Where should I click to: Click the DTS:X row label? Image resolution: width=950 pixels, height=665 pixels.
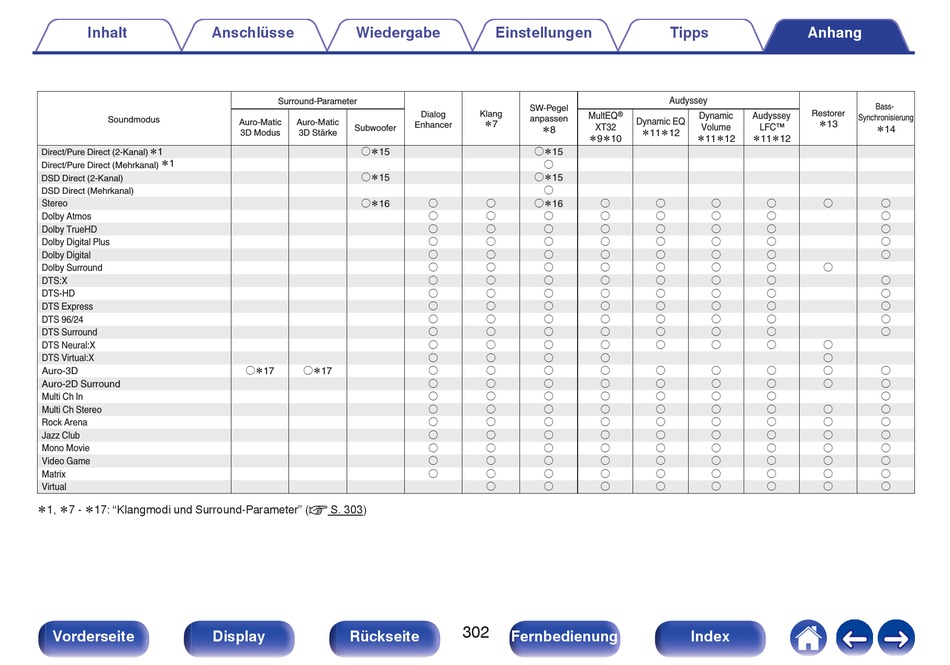pos(55,281)
